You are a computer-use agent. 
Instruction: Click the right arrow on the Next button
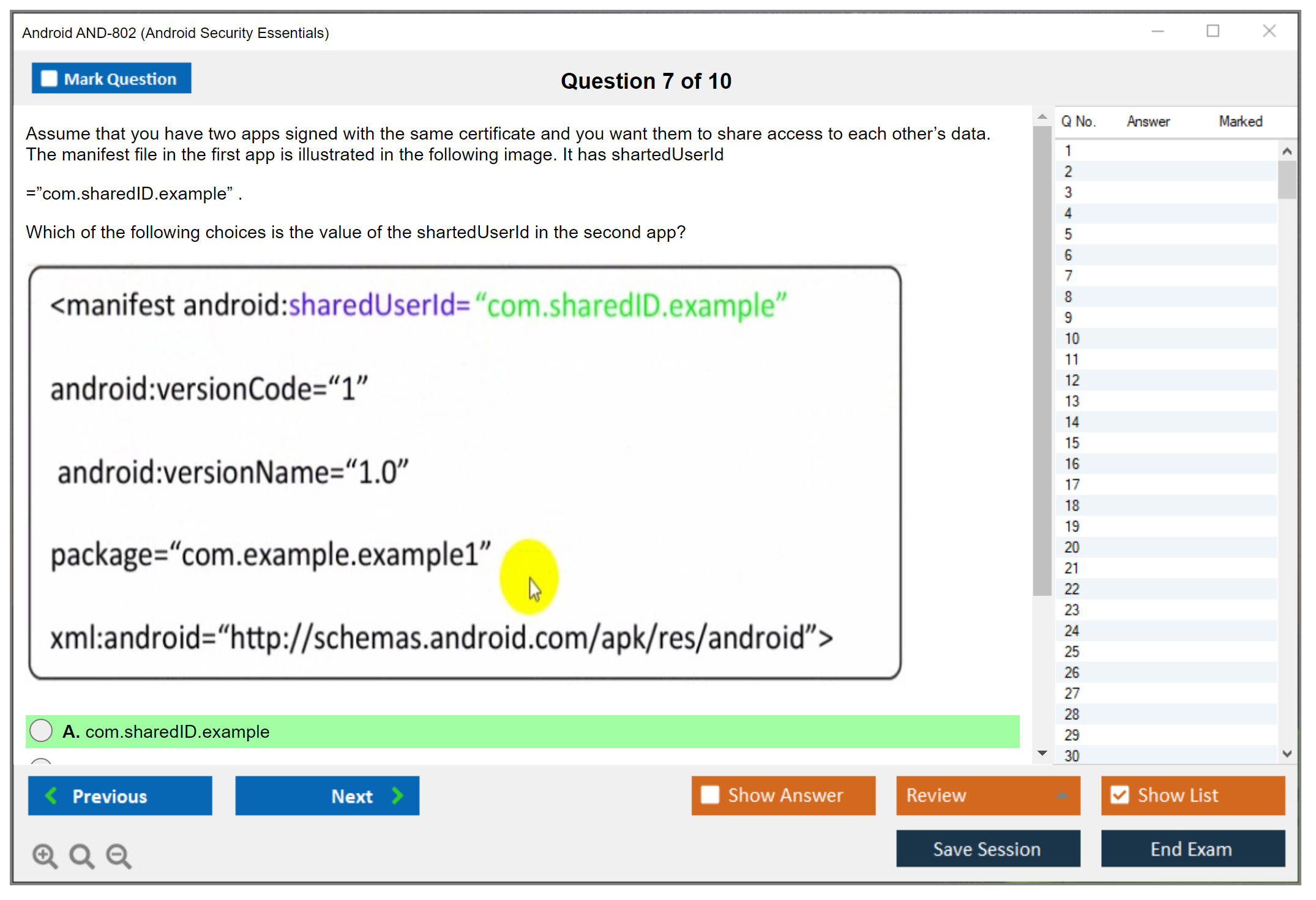(x=398, y=795)
